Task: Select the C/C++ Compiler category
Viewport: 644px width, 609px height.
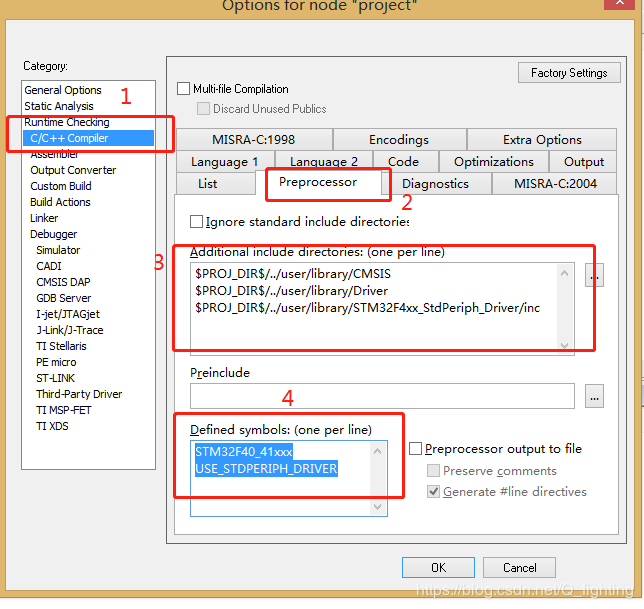Action: pyautogui.click(x=88, y=138)
